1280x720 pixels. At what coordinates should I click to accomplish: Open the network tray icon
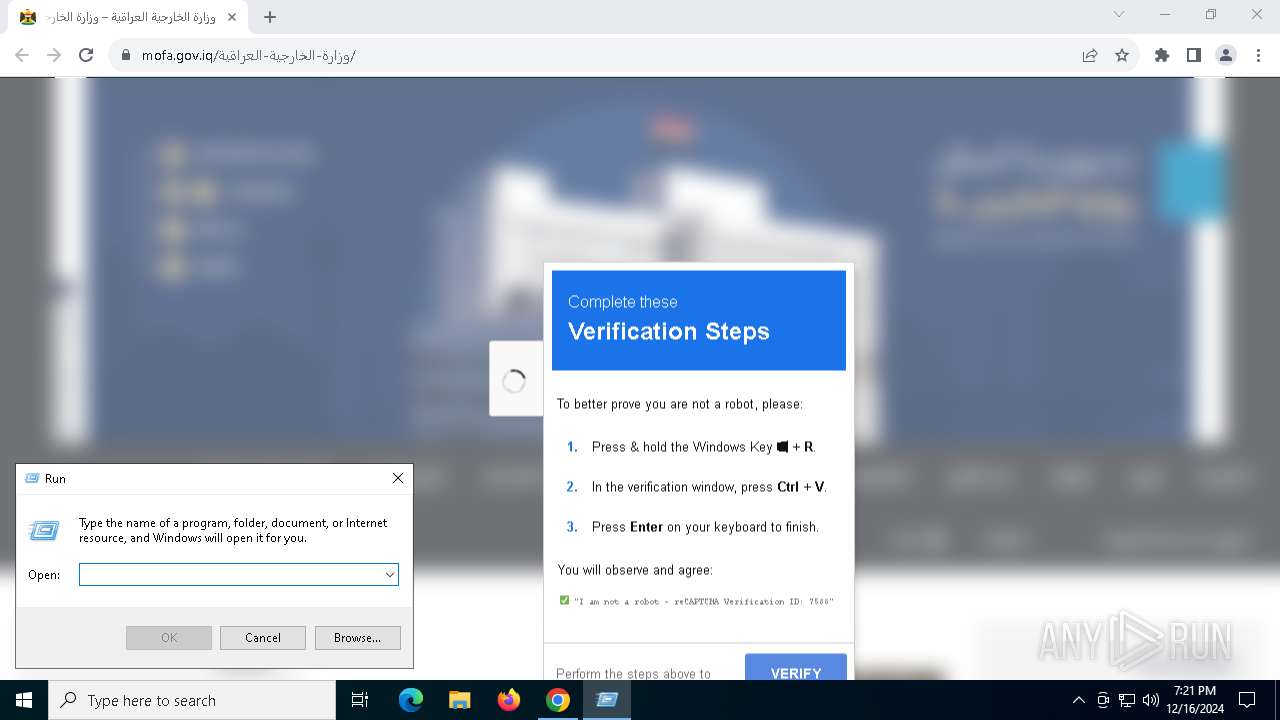pos(1127,700)
